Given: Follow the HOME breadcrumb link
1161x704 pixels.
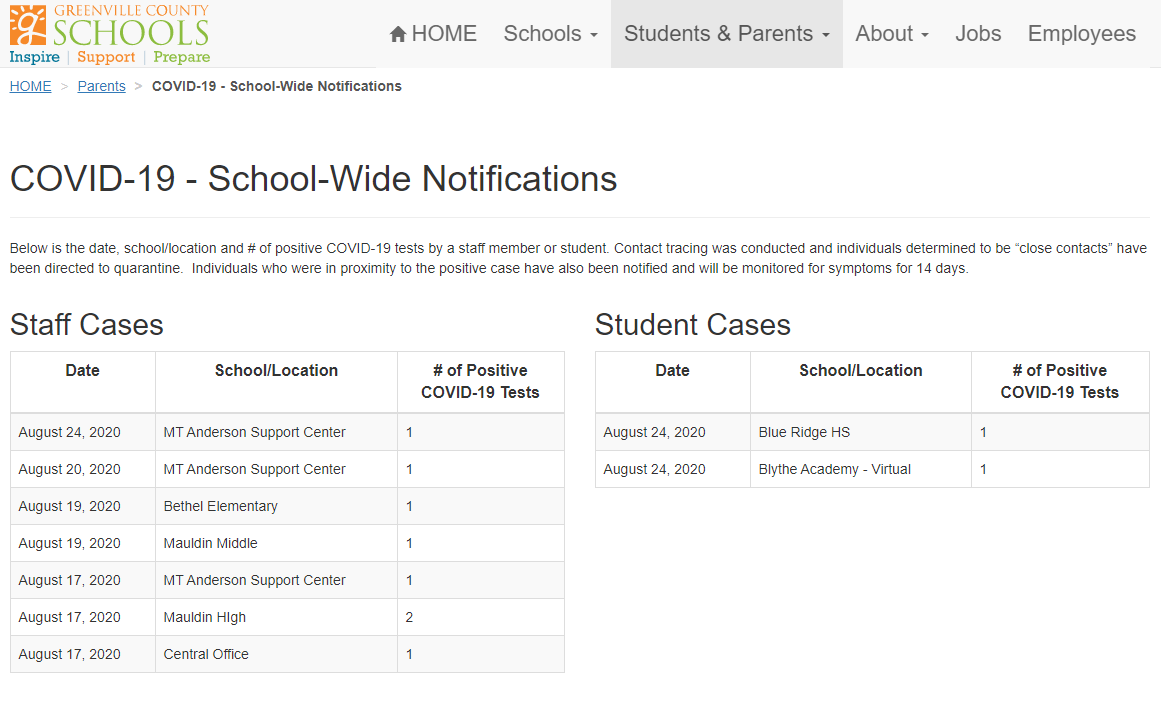Looking at the screenshot, I should click(x=30, y=86).
